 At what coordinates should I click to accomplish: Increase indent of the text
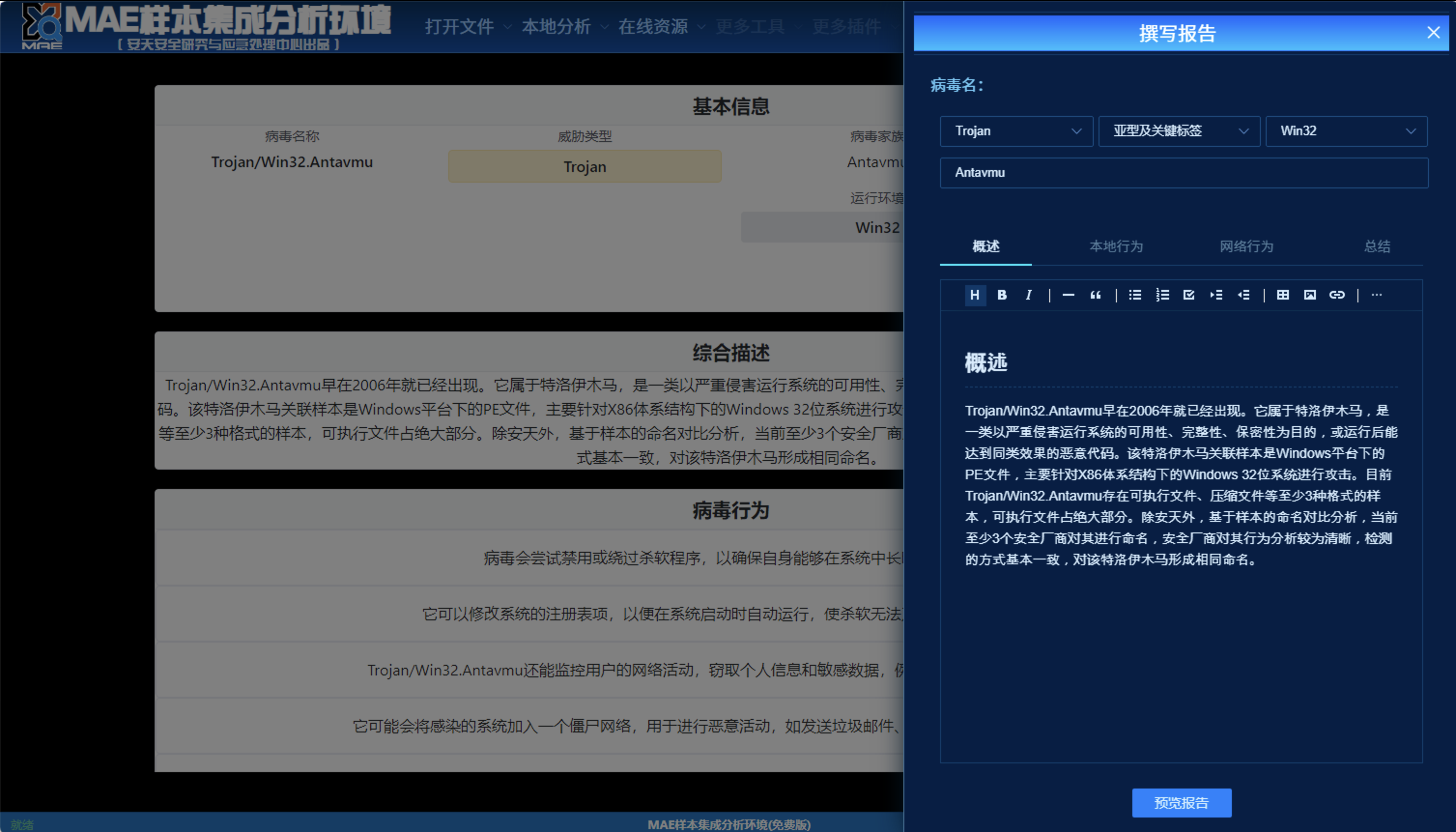(1216, 295)
